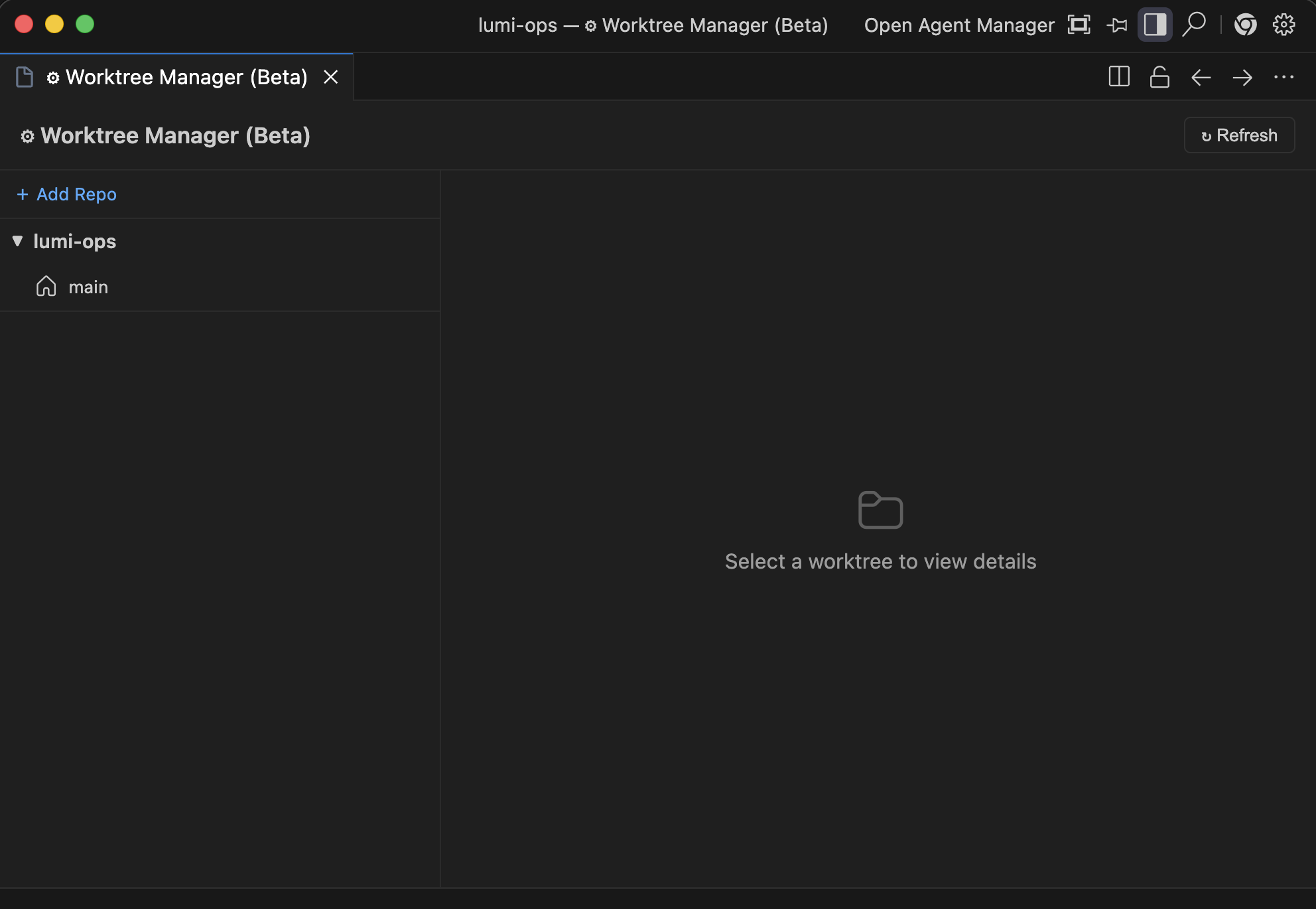
Task: Select the Worktree Manager (Beta) tab
Action: click(176, 76)
